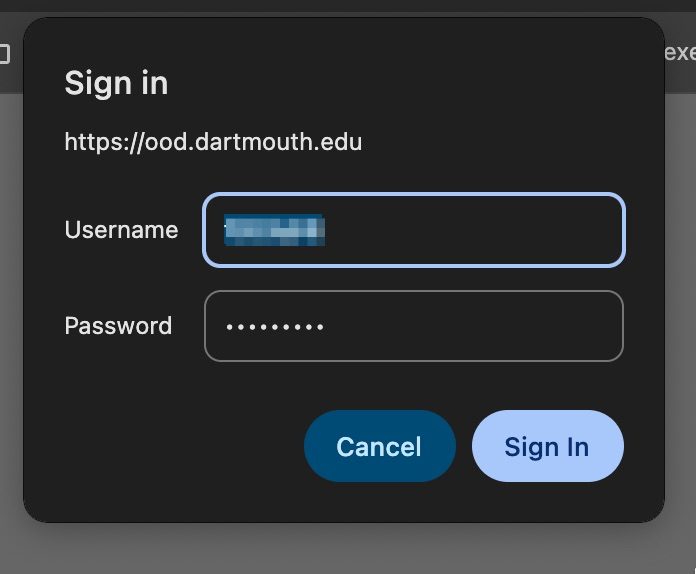Click the https://ood.dartmouth.edu site address text
696x574 pixels.
[x=213, y=142]
